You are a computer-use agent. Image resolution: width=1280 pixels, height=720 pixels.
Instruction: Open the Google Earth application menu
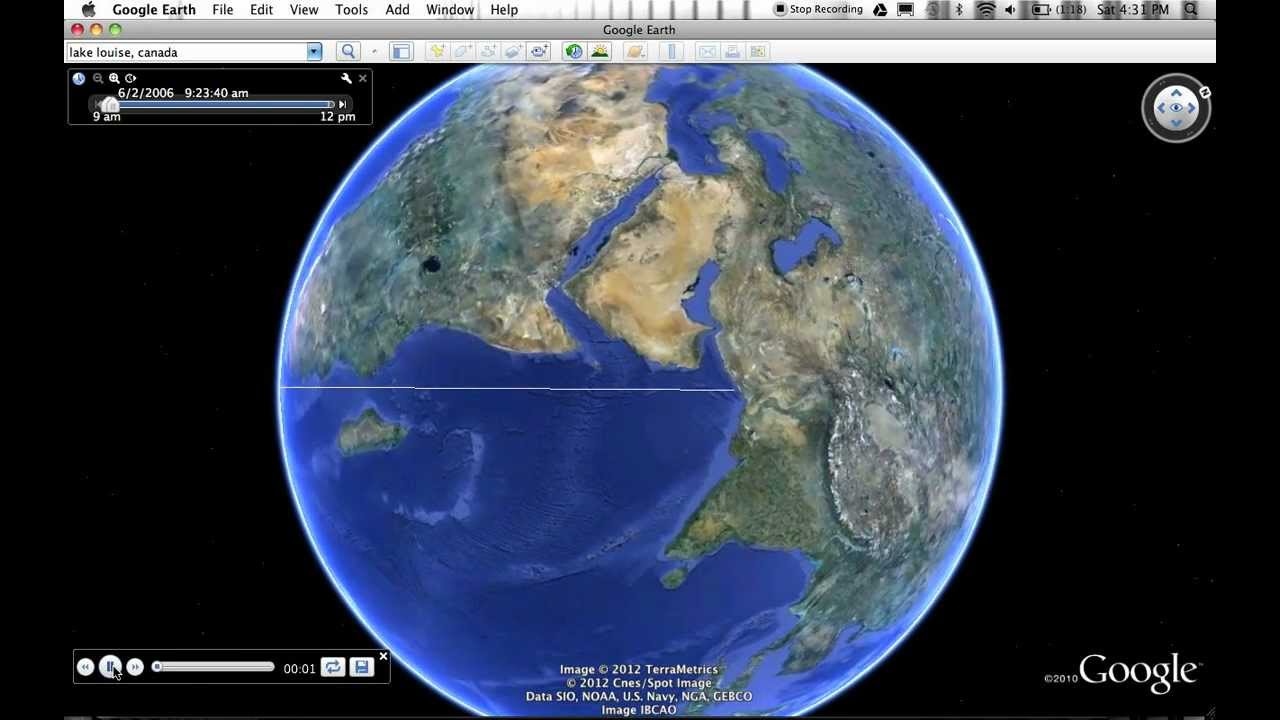154,10
